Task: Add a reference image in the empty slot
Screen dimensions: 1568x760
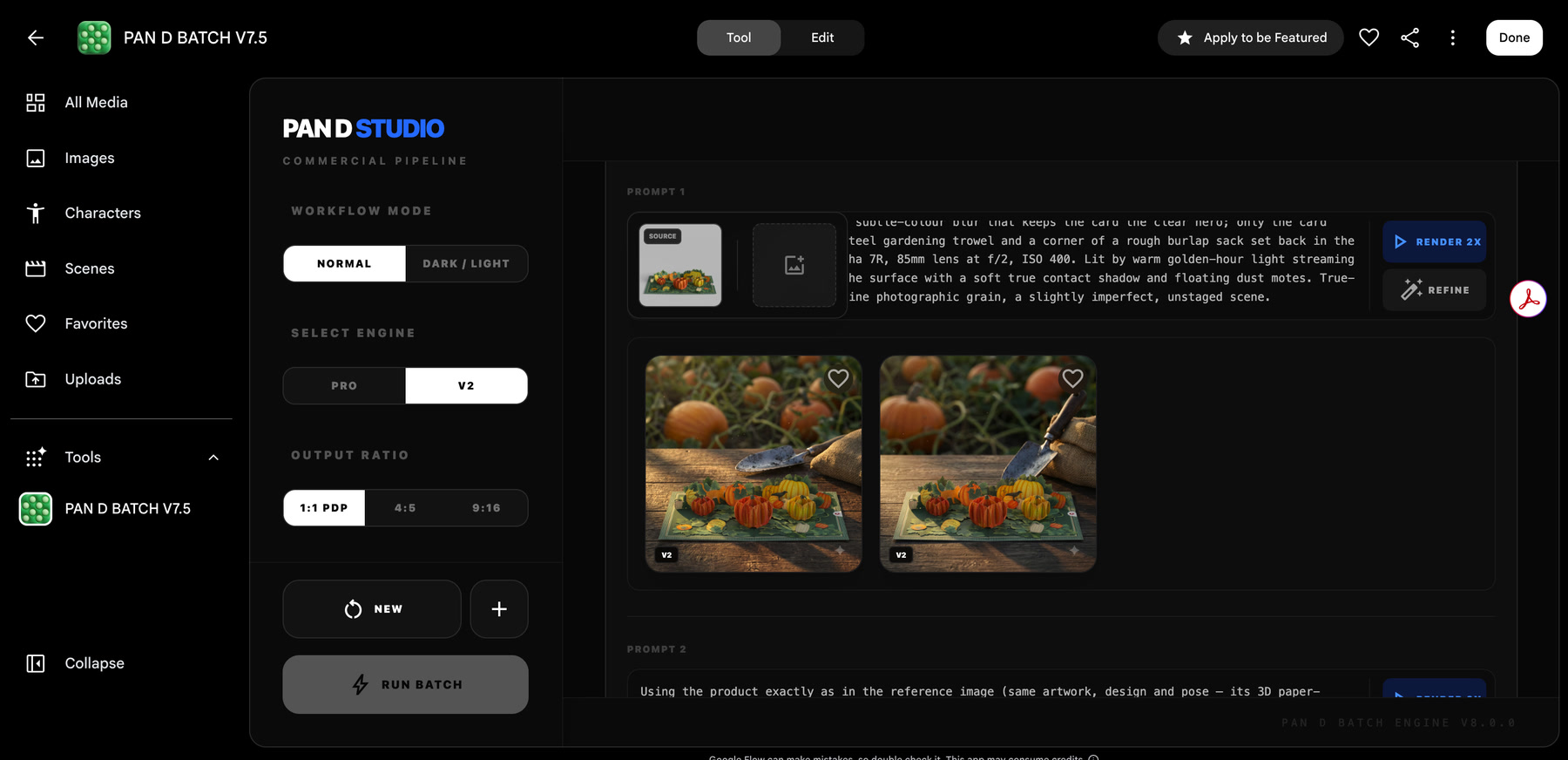Action: click(794, 265)
